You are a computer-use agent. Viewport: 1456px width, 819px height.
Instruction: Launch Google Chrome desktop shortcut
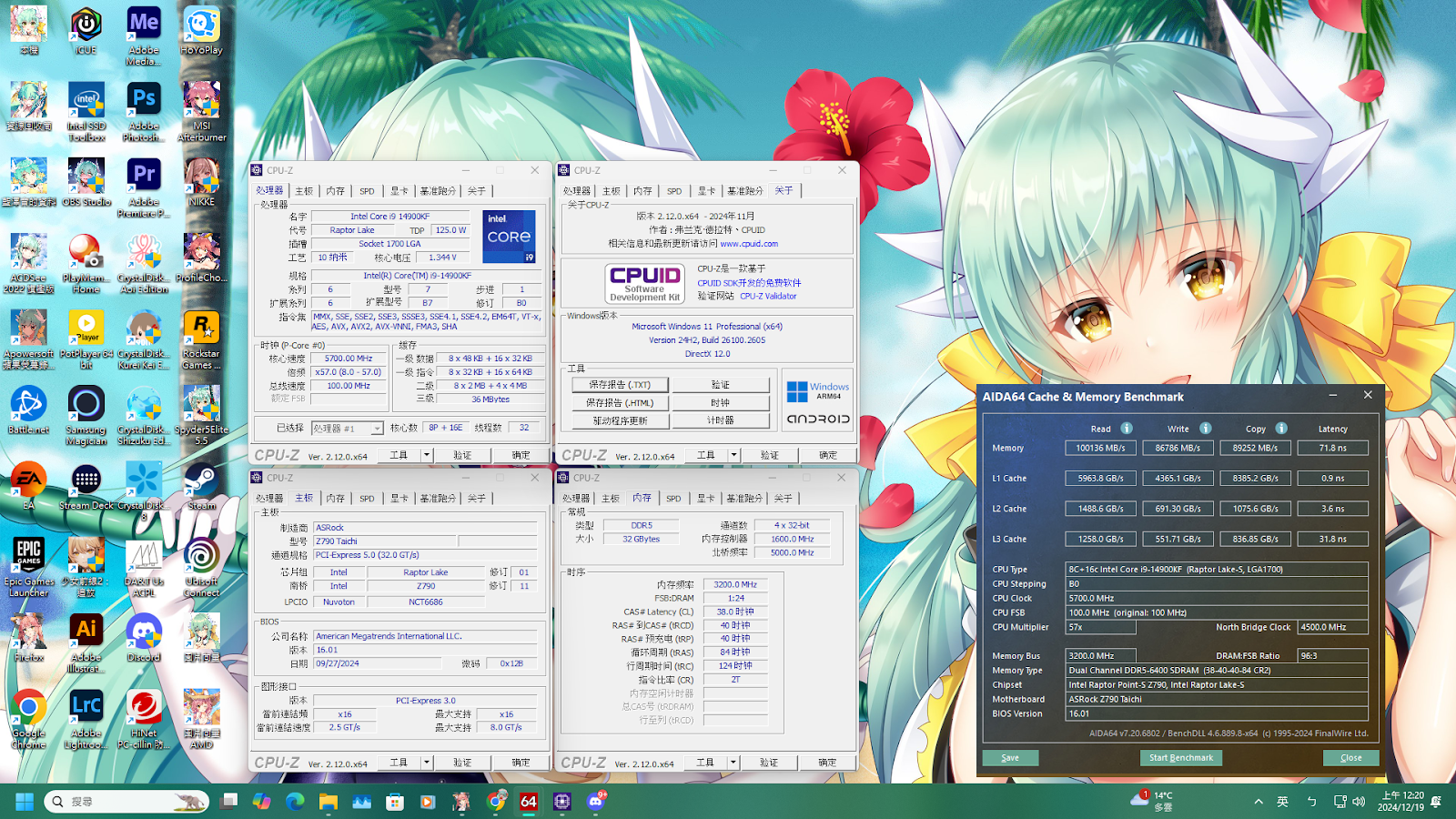click(28, 719)
